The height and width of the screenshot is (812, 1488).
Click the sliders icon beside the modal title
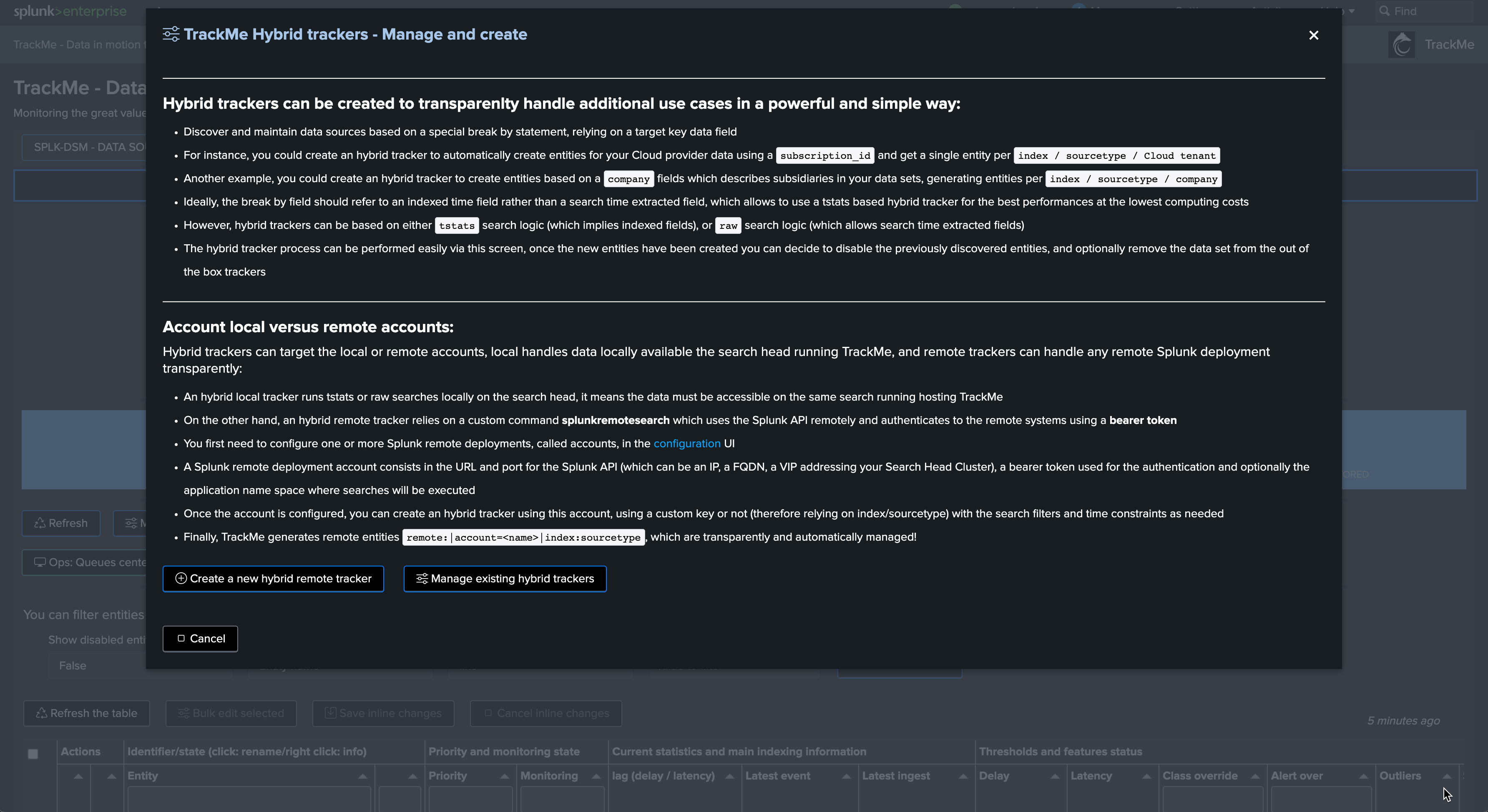point(171,35)
